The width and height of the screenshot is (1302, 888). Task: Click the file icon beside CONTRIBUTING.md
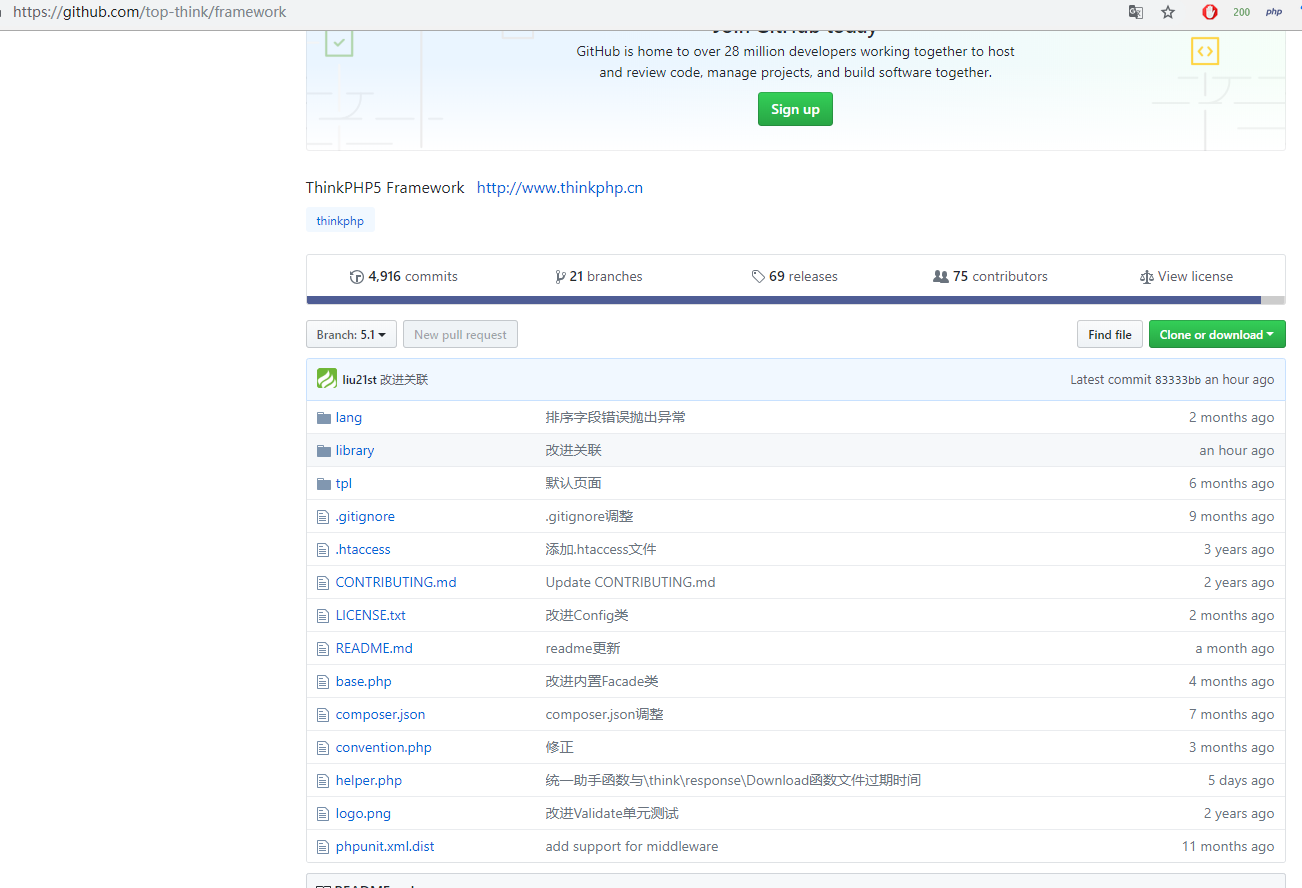pyautogui.click(x=322, y=583)
